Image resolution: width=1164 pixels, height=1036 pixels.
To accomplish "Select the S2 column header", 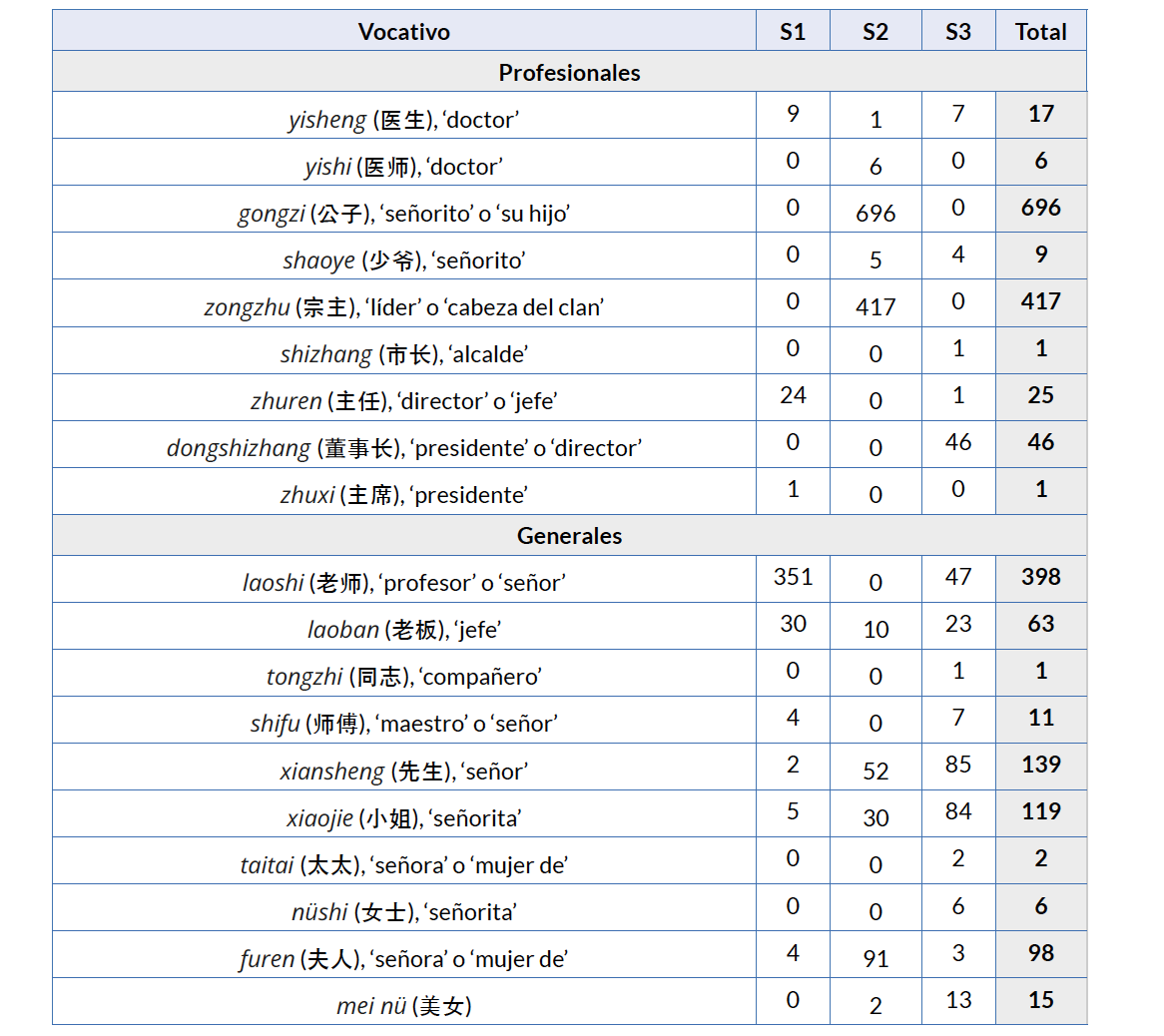I will point(875,32).
